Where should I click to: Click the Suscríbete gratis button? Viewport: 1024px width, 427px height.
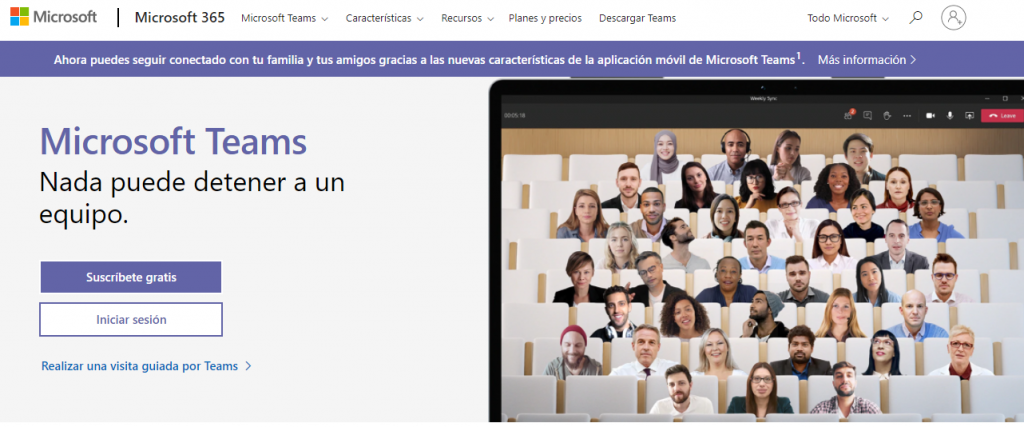click(131, 277)
